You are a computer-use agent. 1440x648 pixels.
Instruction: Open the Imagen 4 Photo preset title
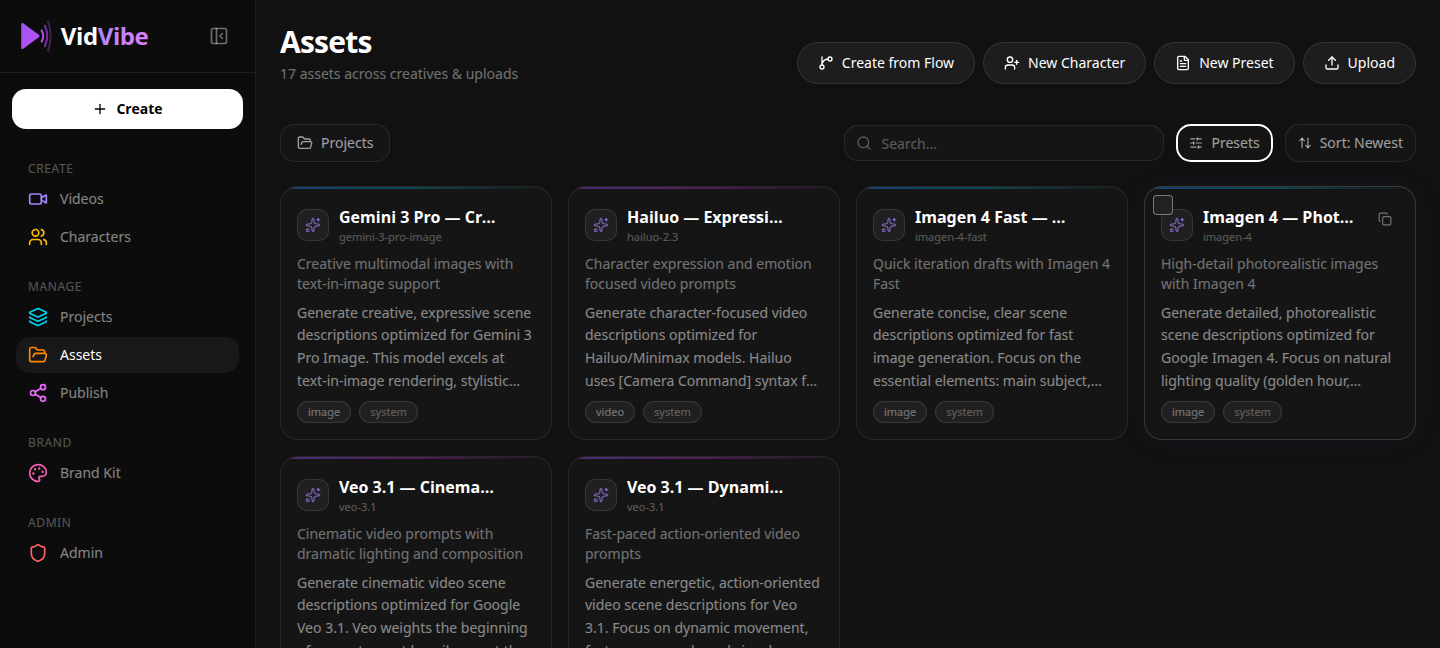(1278, 217)
